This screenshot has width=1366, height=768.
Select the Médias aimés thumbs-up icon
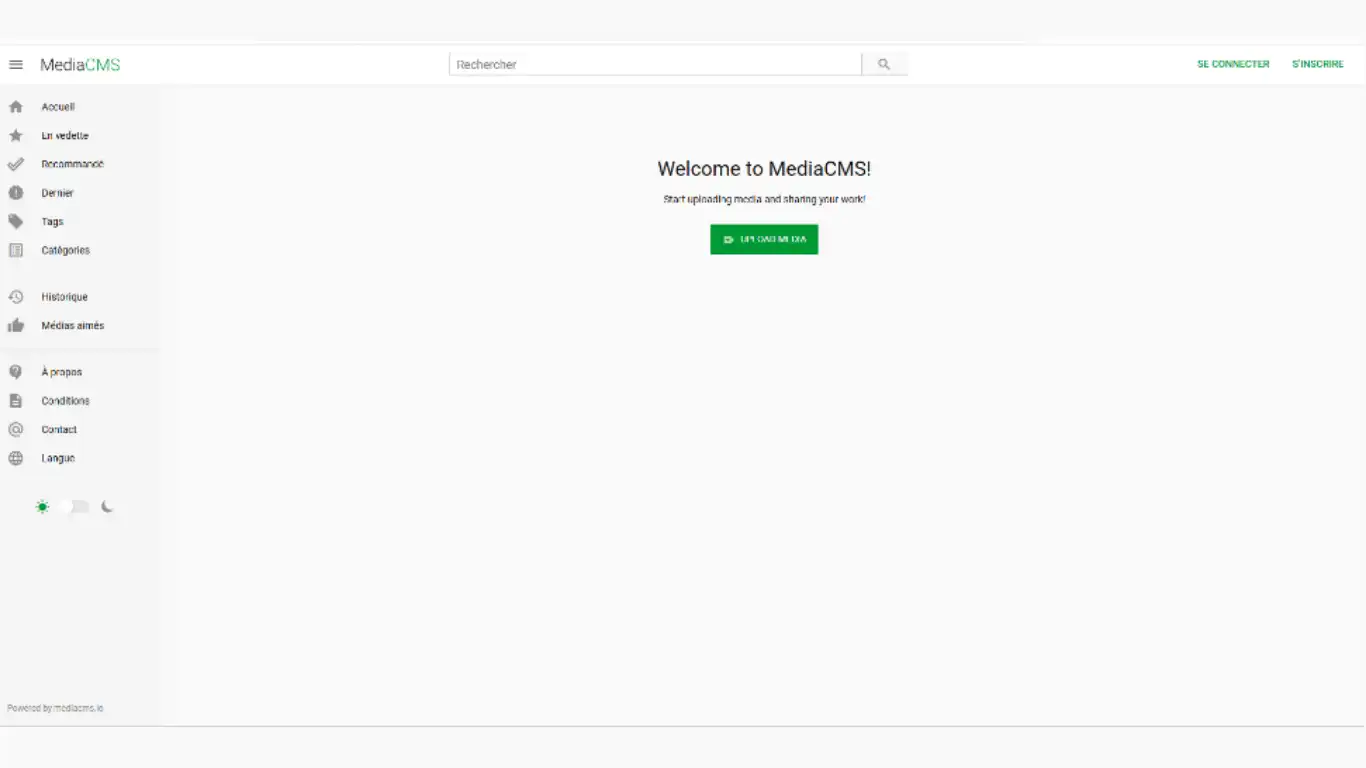15,325
